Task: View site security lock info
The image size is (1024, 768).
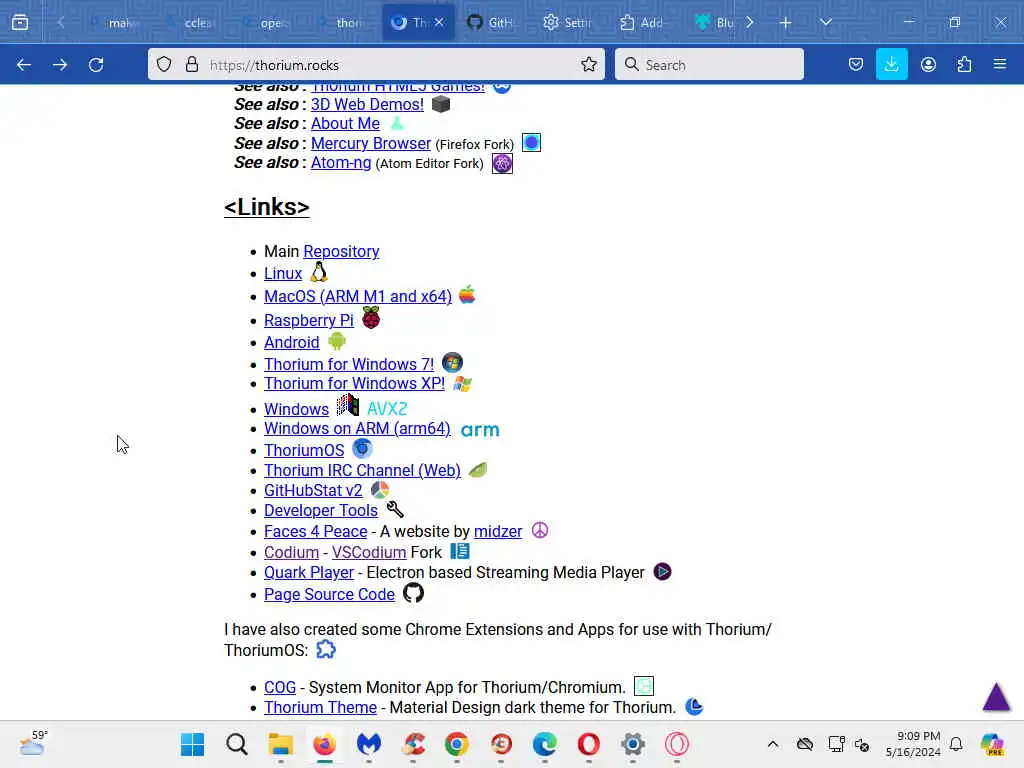Action: click(191, 64)
